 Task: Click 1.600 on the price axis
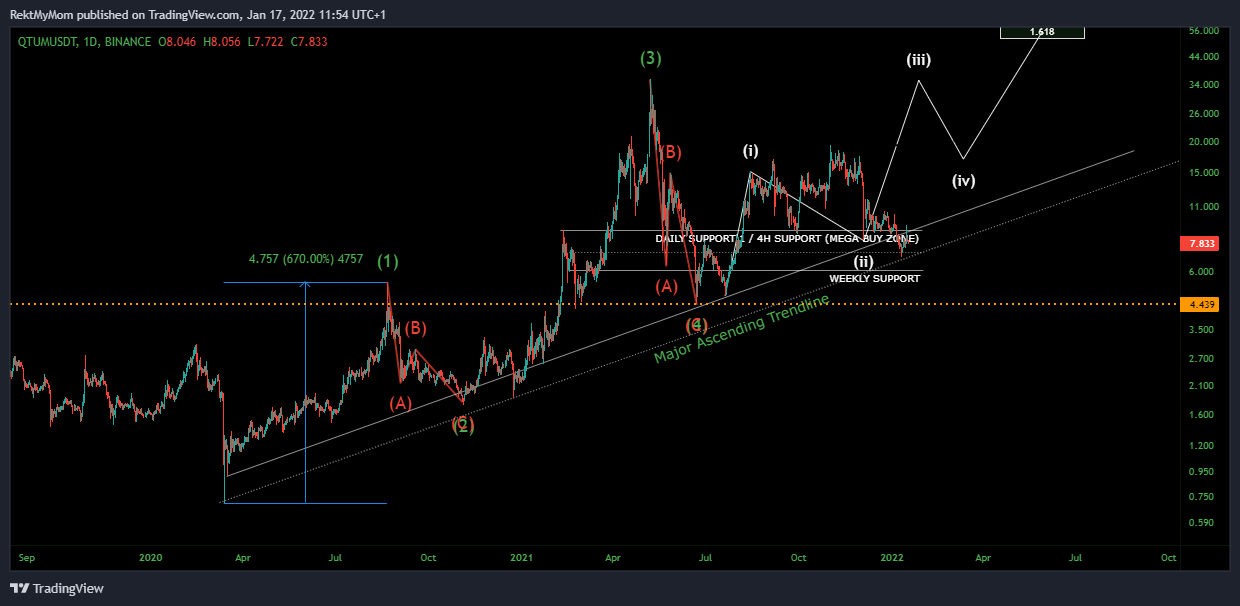click(x=1203, y=415)
